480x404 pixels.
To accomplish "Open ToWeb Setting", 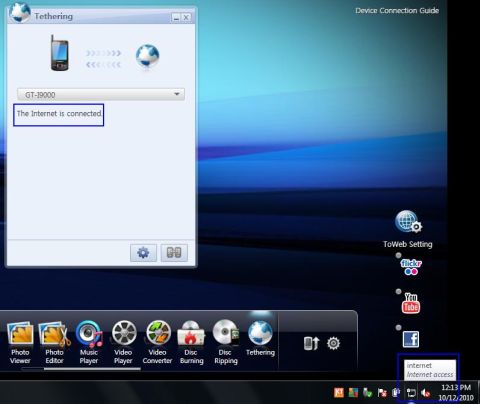I will [x=408, y=229].
